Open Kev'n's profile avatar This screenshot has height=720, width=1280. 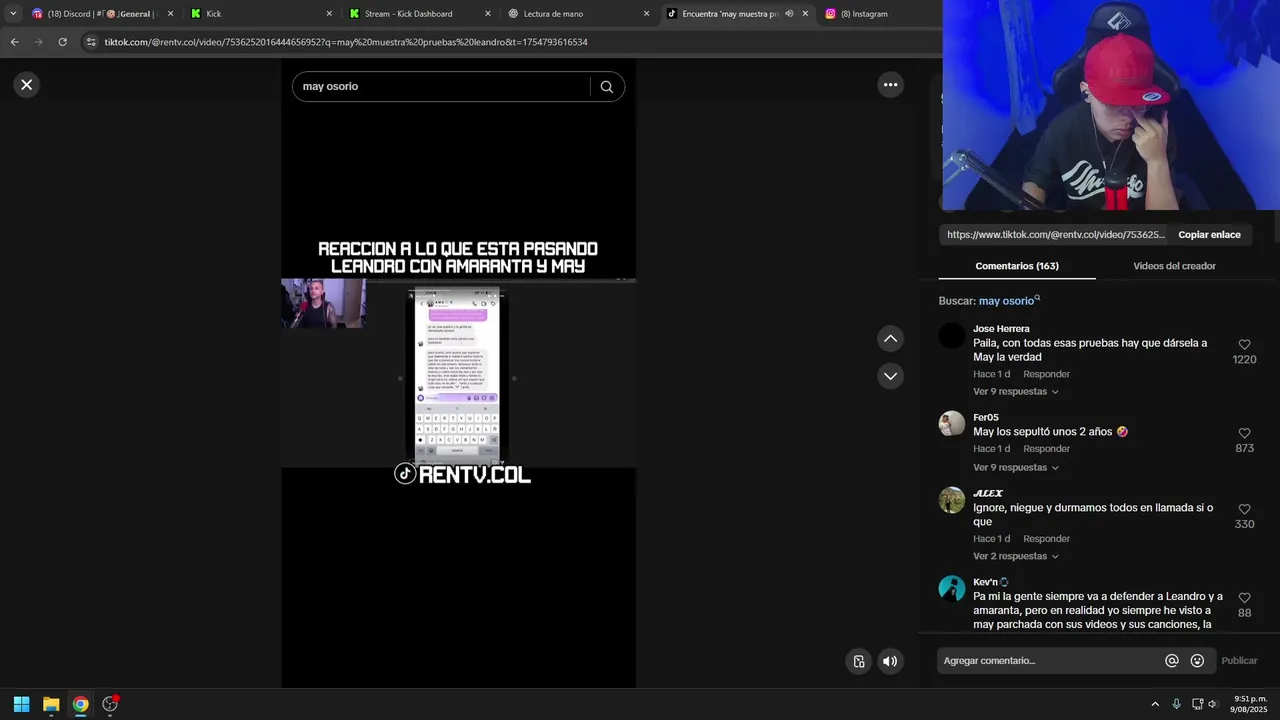[952, 589]
